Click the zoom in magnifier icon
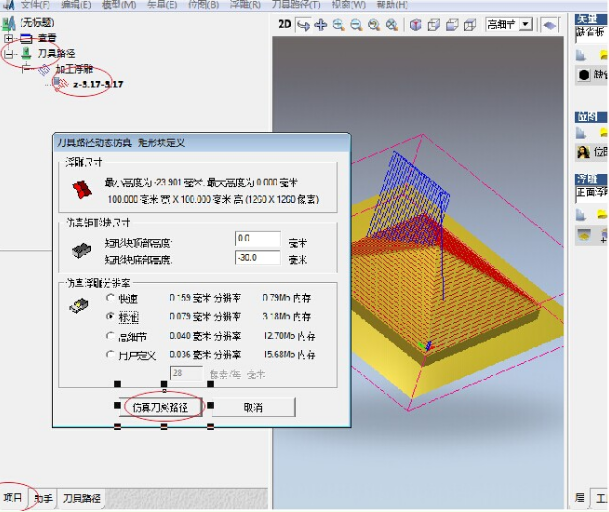The image size is (609, 512). tap(339, 25)
